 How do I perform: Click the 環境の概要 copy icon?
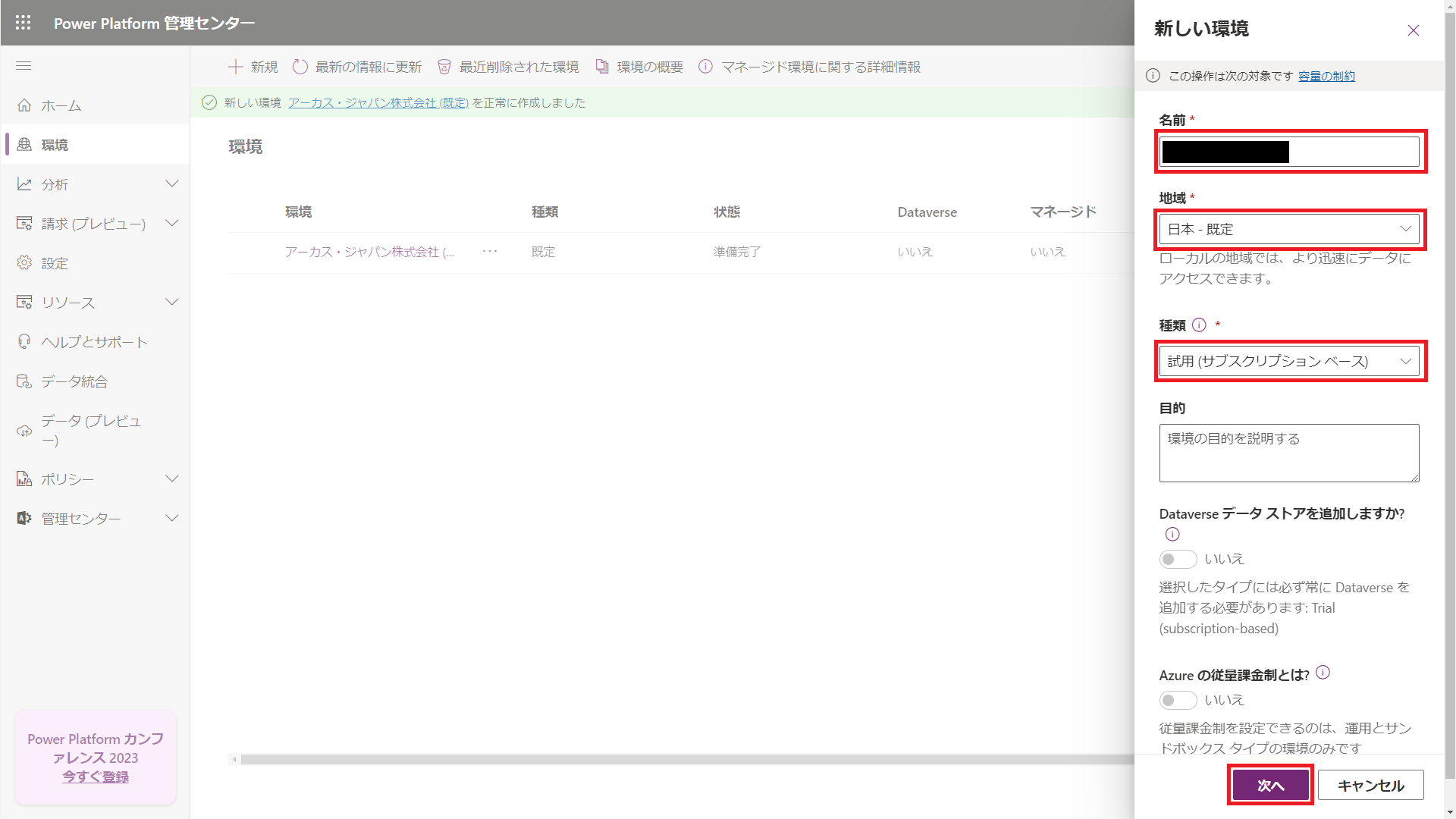(602, 67)
